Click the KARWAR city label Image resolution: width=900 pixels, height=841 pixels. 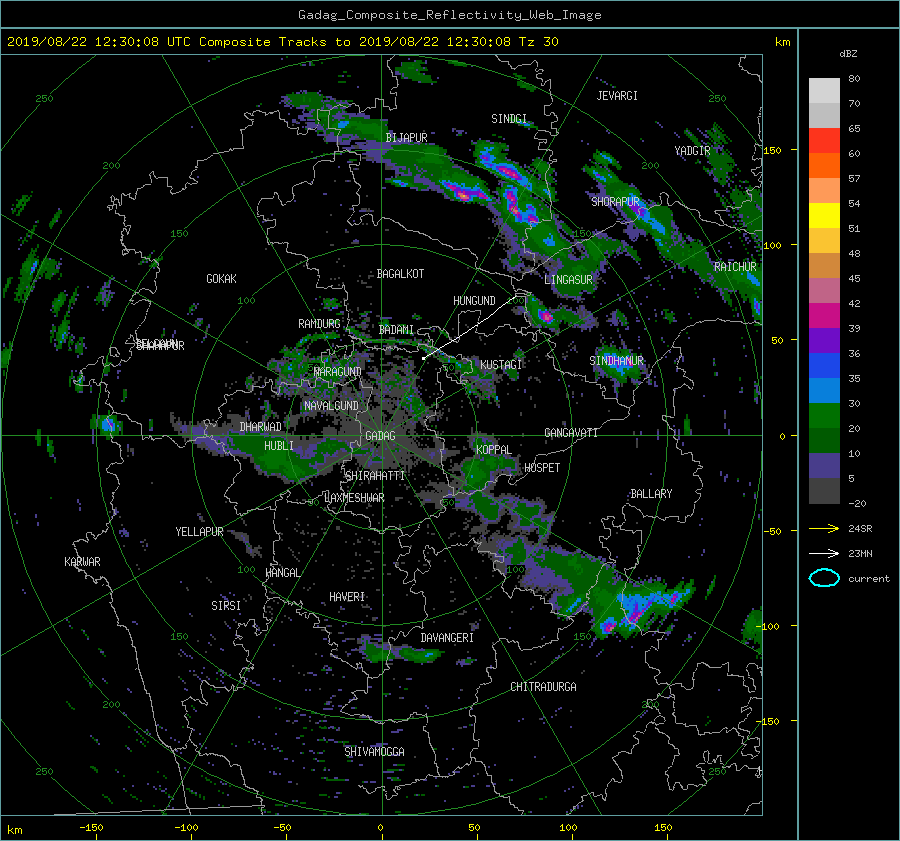pyautogui.click(x=82, y=561)
